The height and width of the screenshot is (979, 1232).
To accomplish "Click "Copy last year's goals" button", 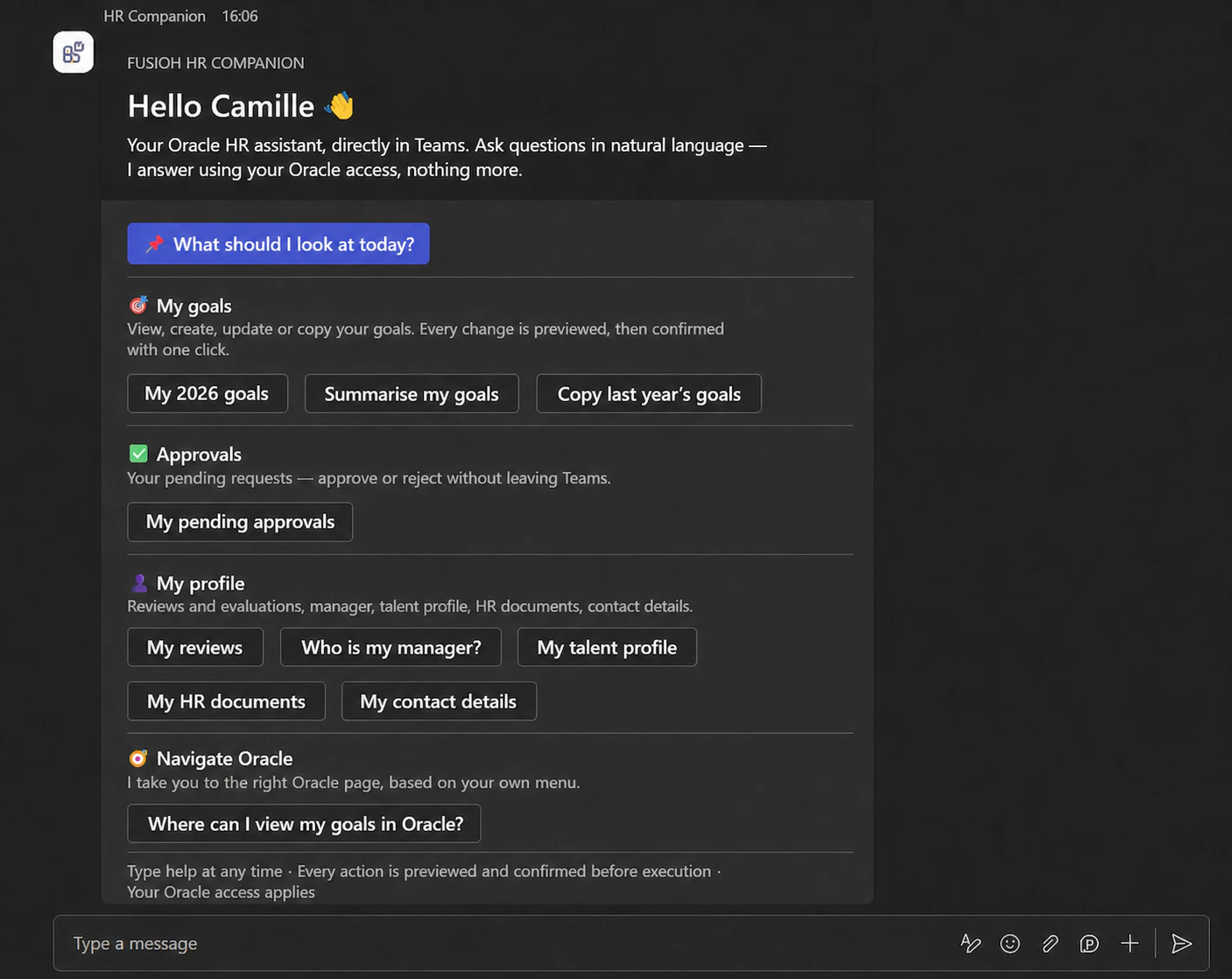I will pos(649,393).
